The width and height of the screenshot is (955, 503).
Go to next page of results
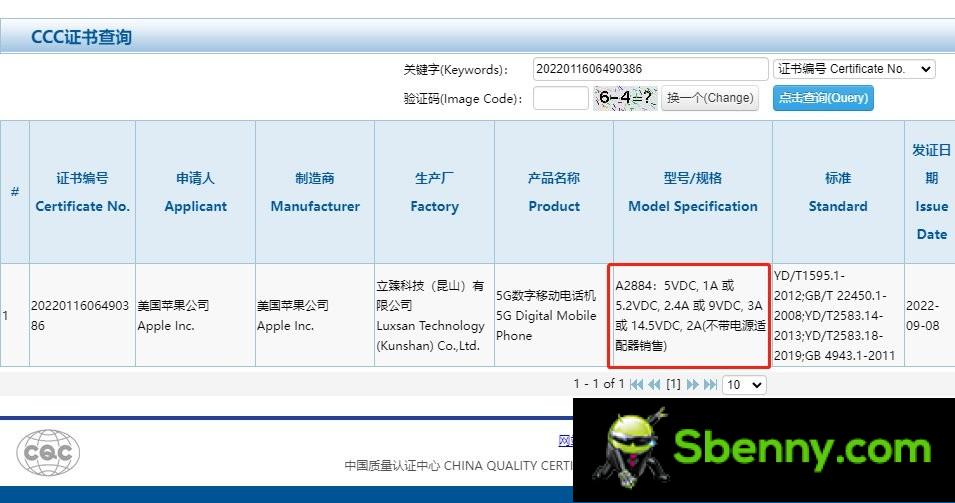[692, 384]
